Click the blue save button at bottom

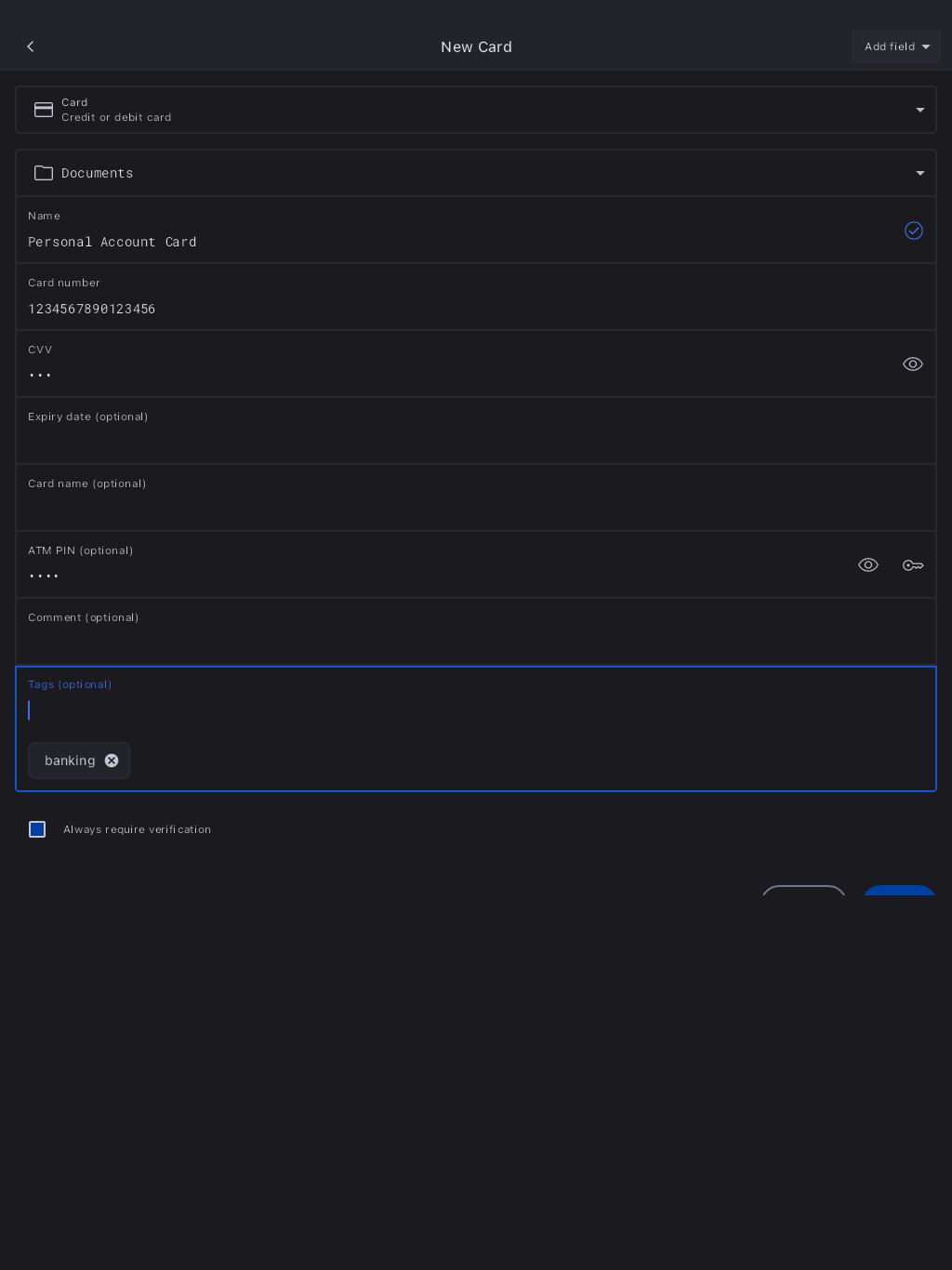click(x=899, y=891)
